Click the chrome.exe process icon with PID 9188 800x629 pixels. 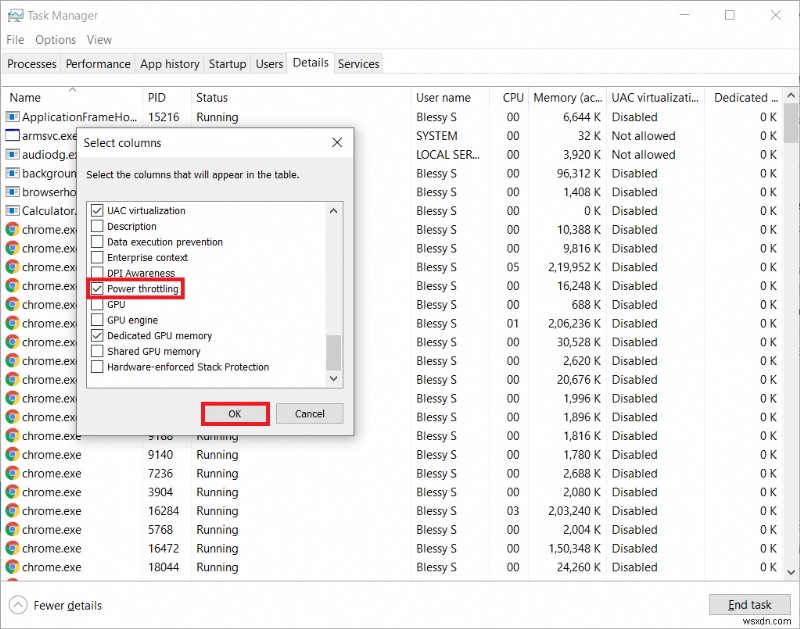click(14, 436)
